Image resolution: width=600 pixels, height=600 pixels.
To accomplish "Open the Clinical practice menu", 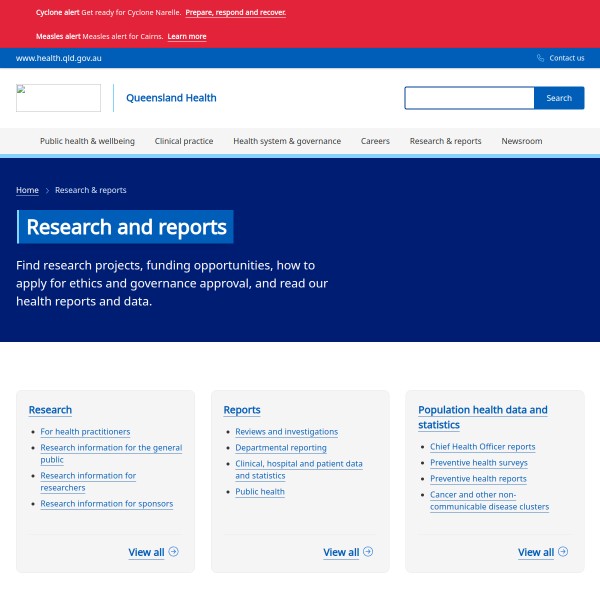I will [x=184, y=141].
